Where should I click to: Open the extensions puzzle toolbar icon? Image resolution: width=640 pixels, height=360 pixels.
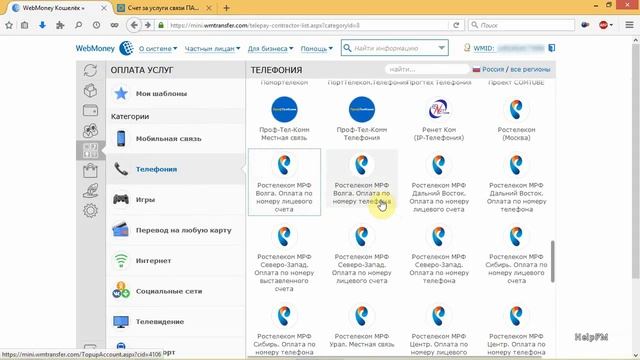[60, 25]
